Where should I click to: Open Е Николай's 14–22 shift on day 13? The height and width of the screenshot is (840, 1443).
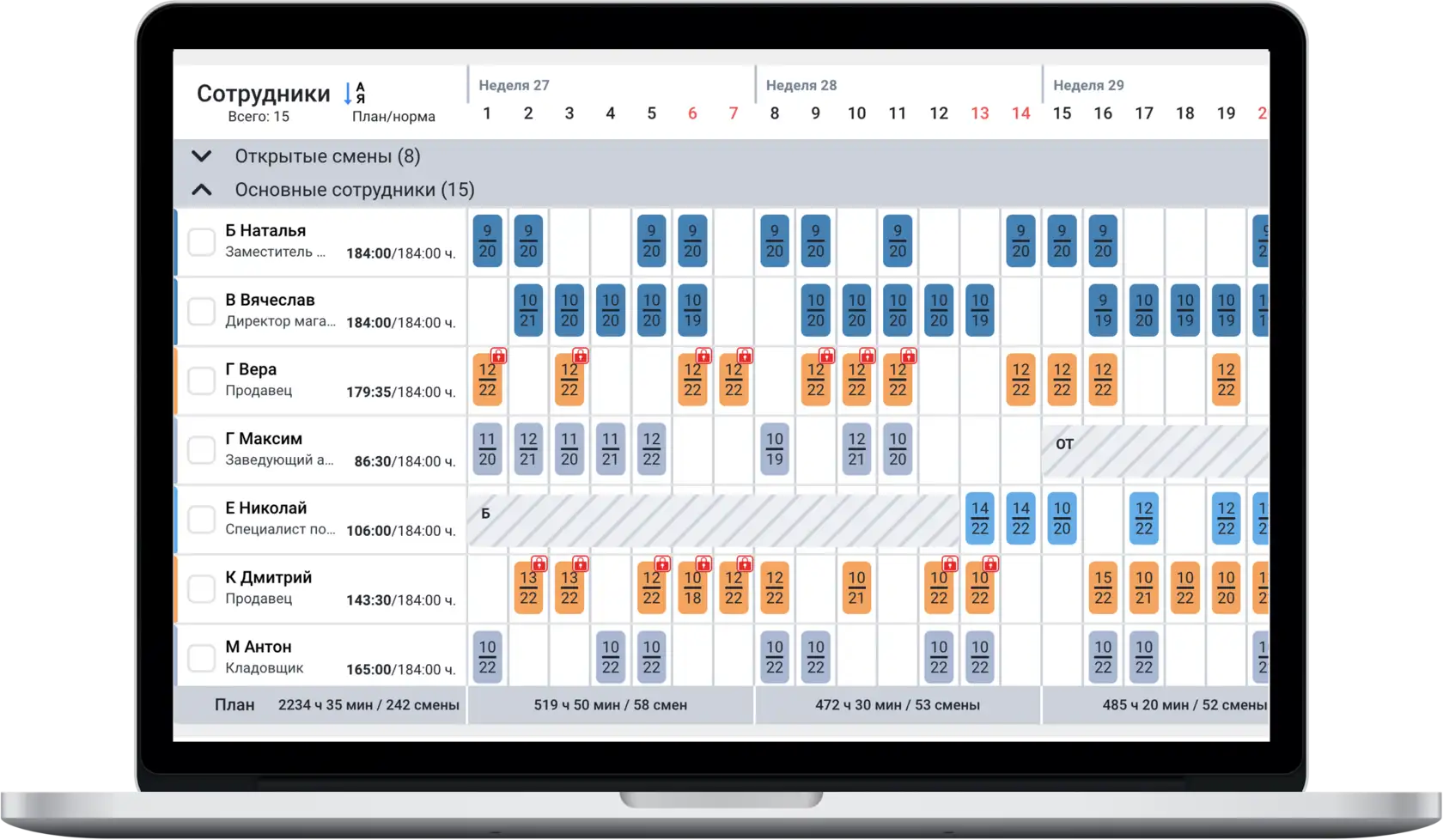[x=980, y=519]
